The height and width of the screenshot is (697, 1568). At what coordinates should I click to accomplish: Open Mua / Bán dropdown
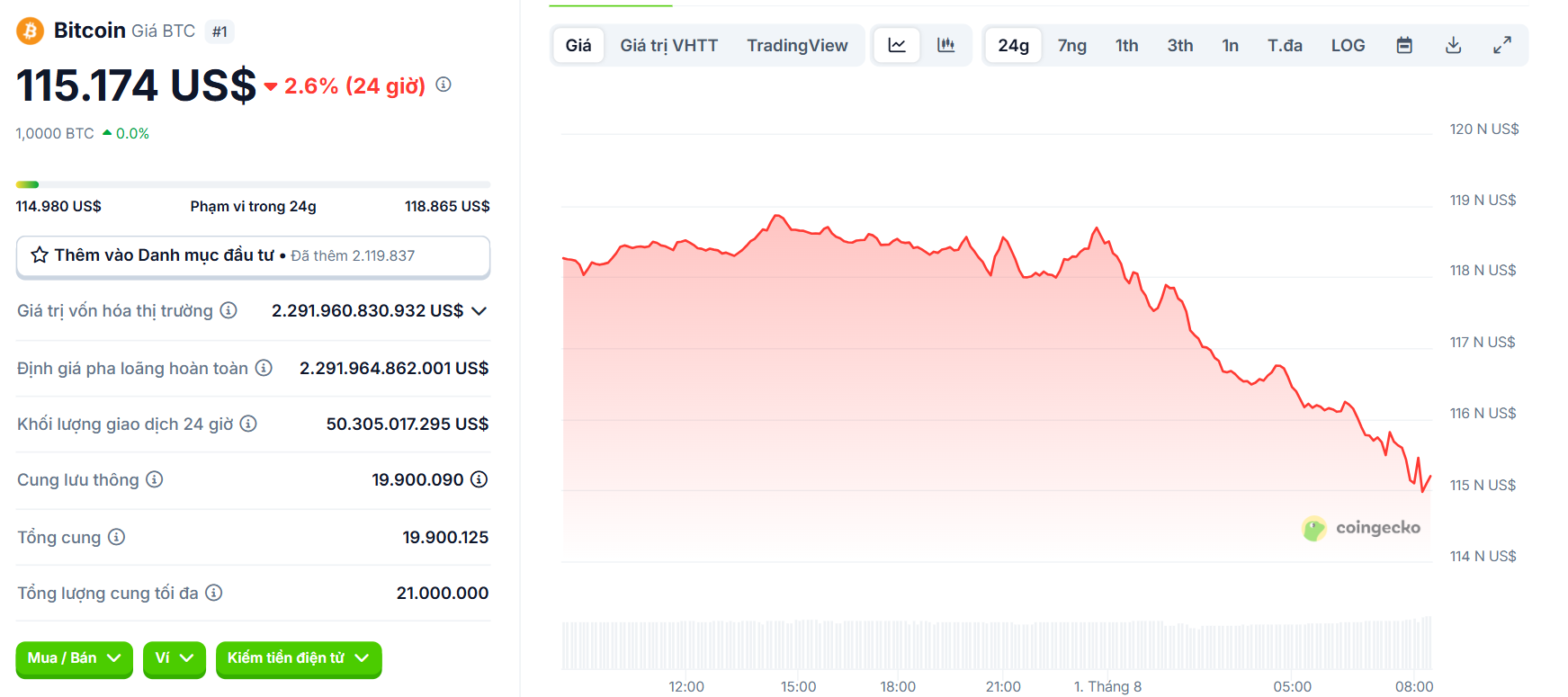75,658
